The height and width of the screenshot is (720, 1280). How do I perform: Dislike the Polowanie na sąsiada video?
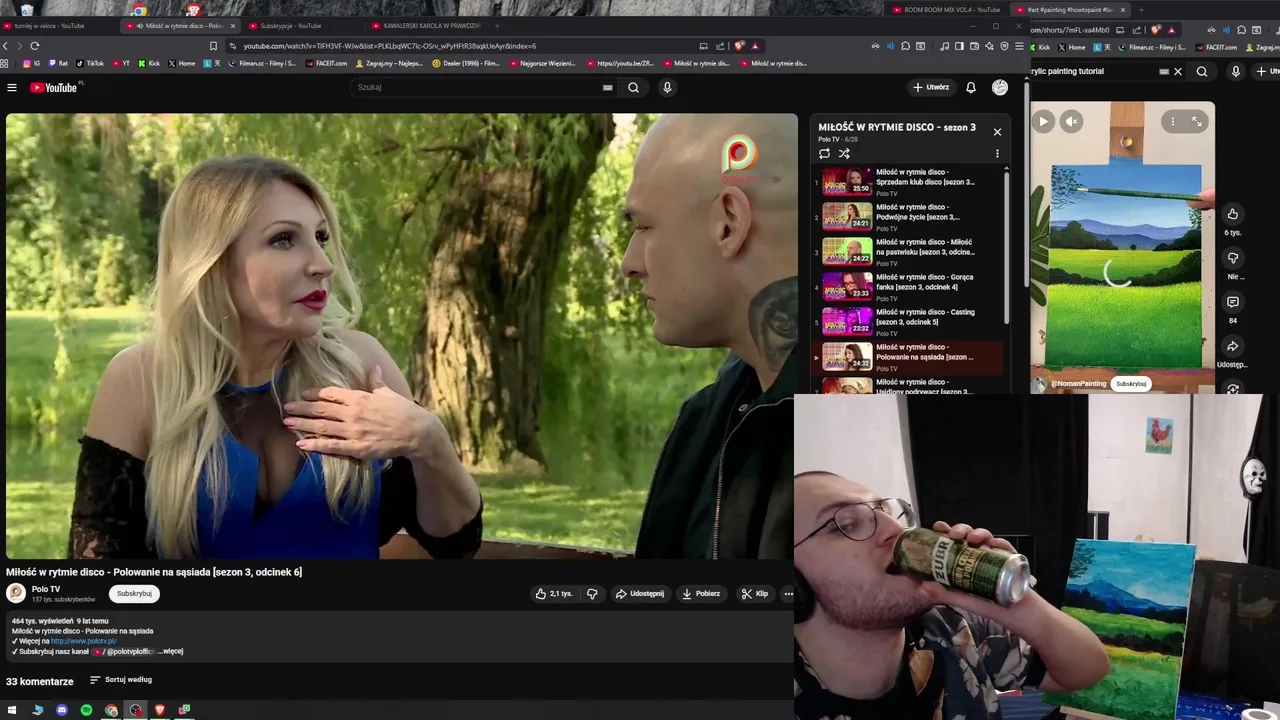tap(592, 594)
